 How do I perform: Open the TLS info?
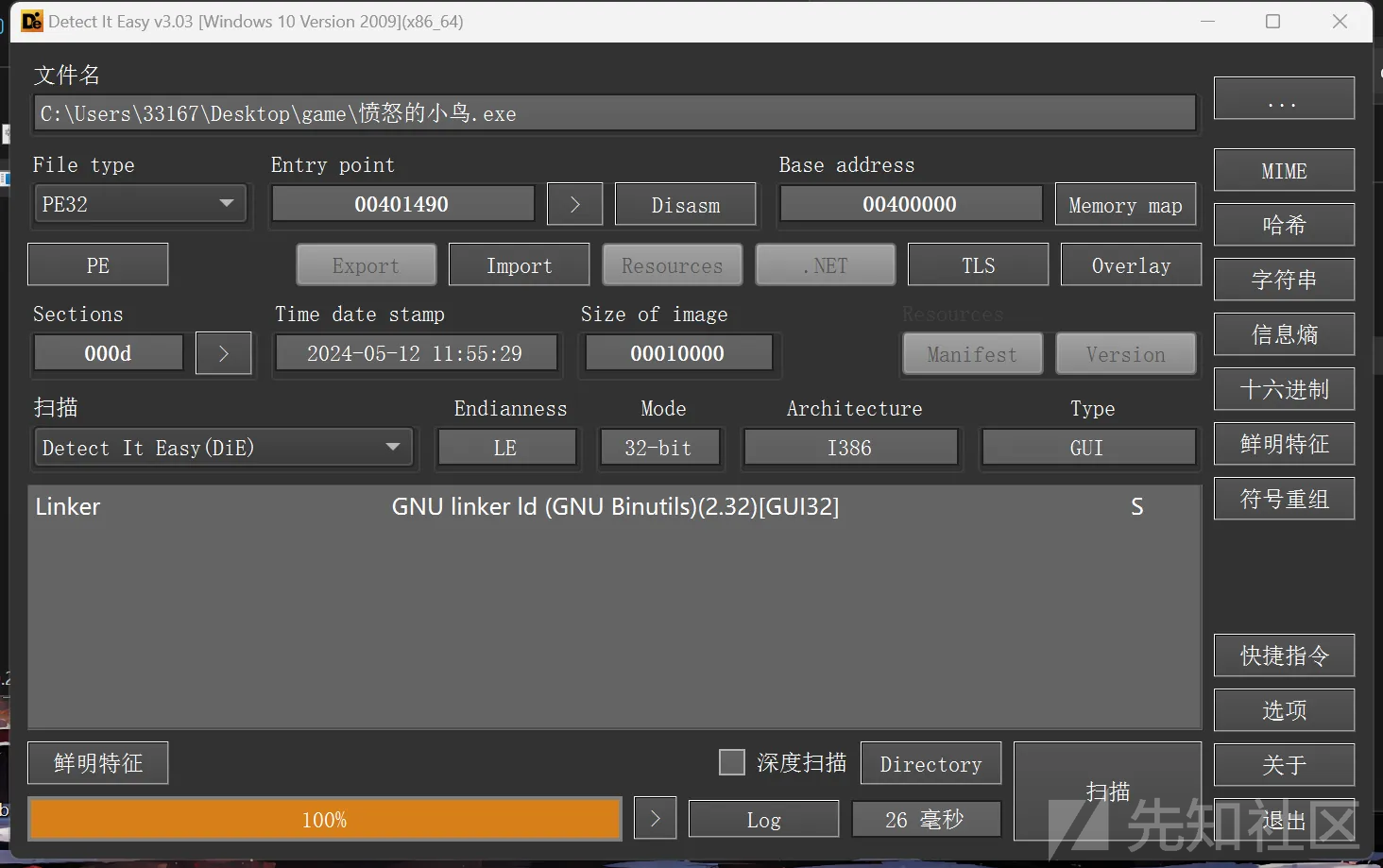(979, 265)
